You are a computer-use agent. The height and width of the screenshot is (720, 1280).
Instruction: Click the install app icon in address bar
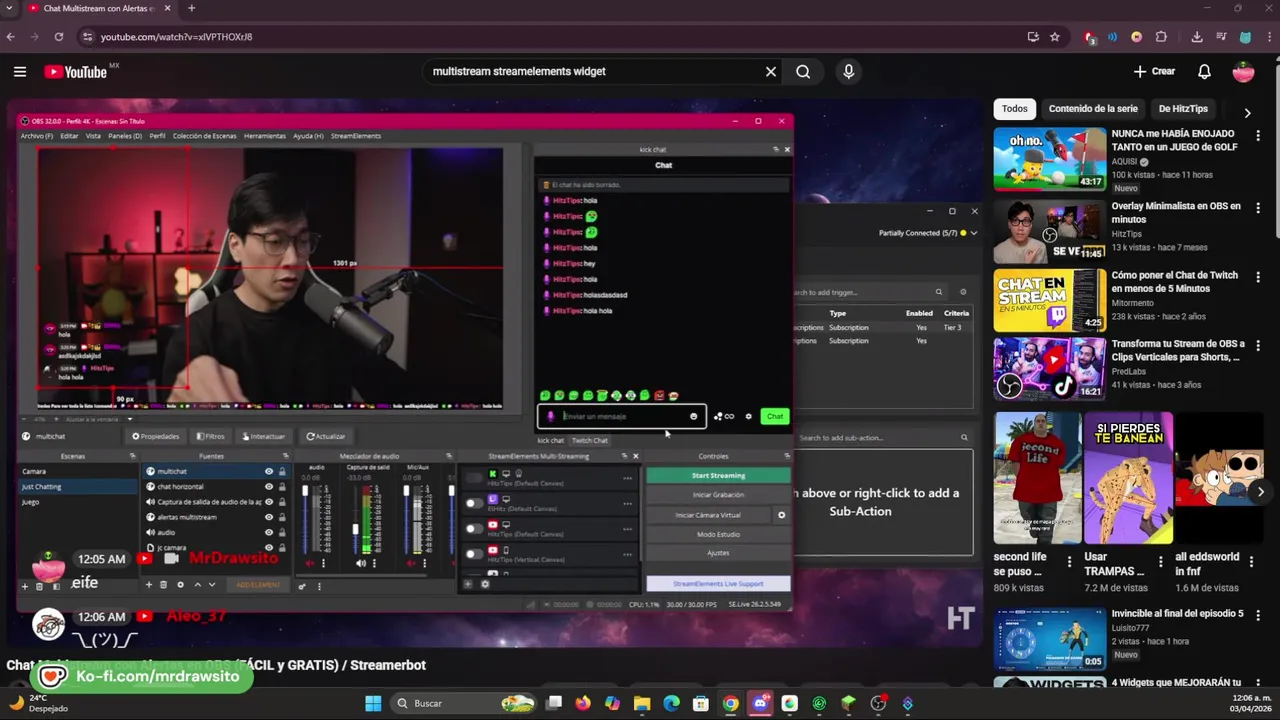click(1033, 37)
